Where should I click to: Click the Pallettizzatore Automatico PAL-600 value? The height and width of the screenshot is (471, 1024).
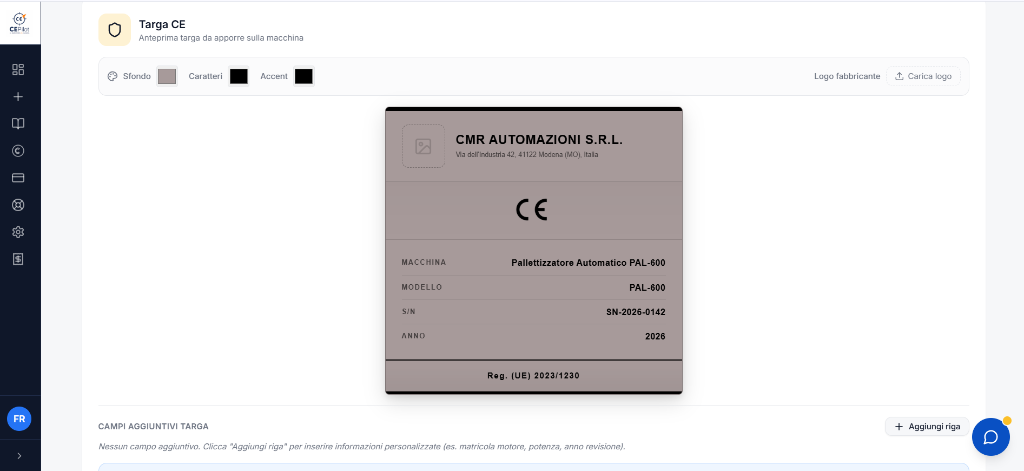(588, 263)
